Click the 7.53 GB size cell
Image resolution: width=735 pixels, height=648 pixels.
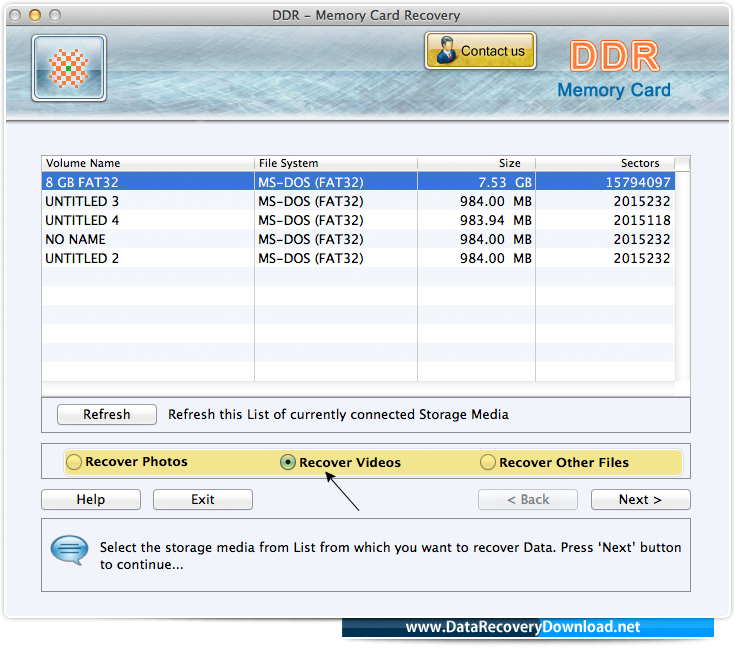click(477, 182)
